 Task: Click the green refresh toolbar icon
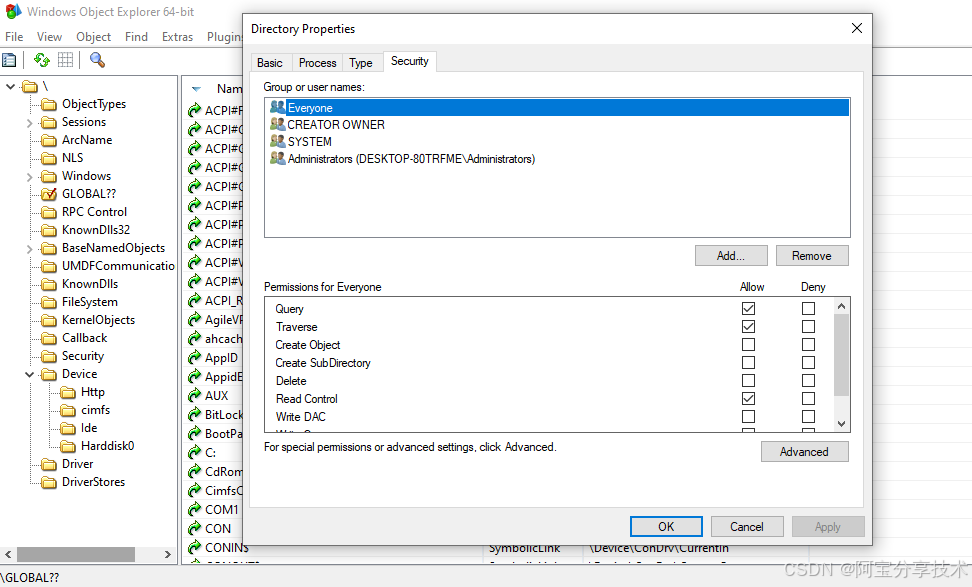click(42, 60)
